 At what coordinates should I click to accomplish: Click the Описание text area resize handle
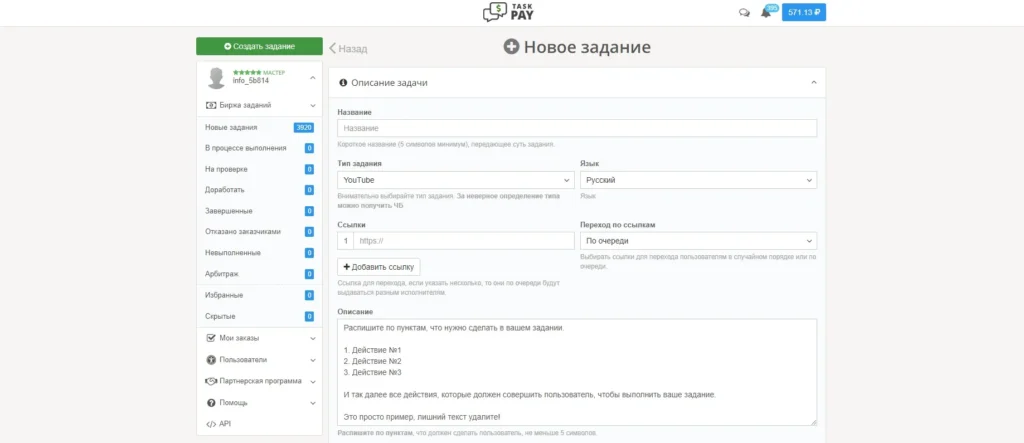click(x=813, y=422)
